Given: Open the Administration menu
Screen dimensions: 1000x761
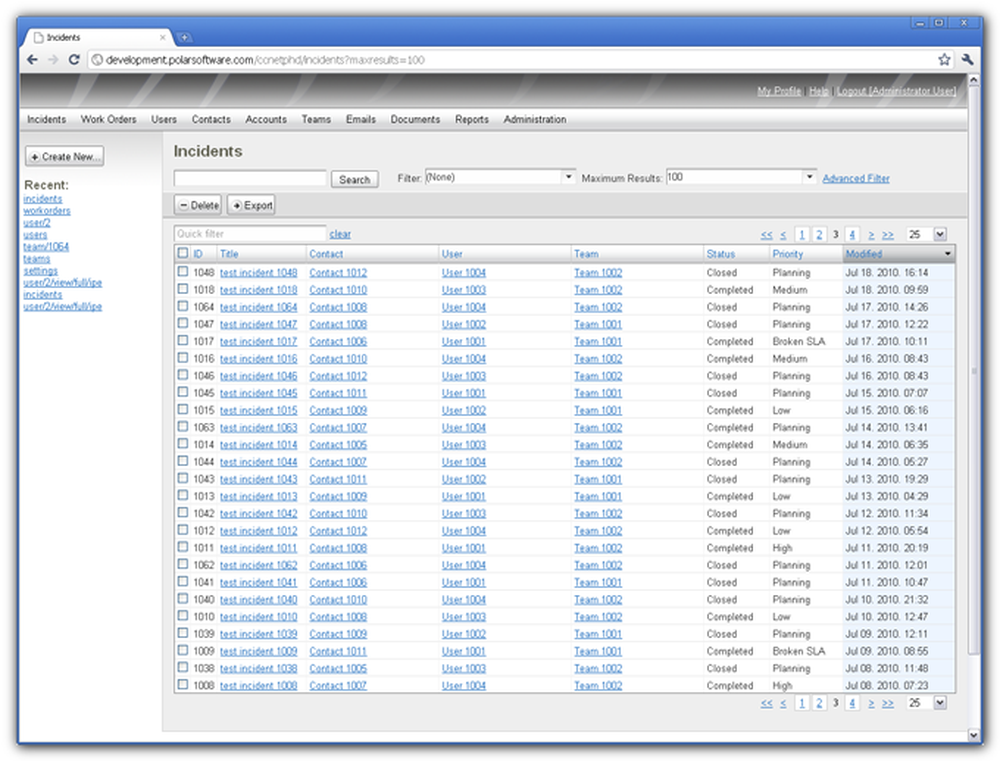Looking at the screenshot, I should (534, 119).
